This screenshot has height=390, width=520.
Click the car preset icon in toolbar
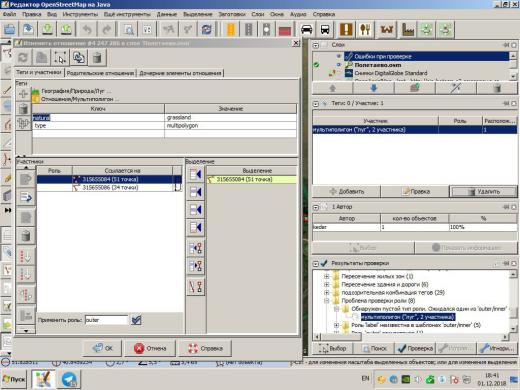click(306, 30)
